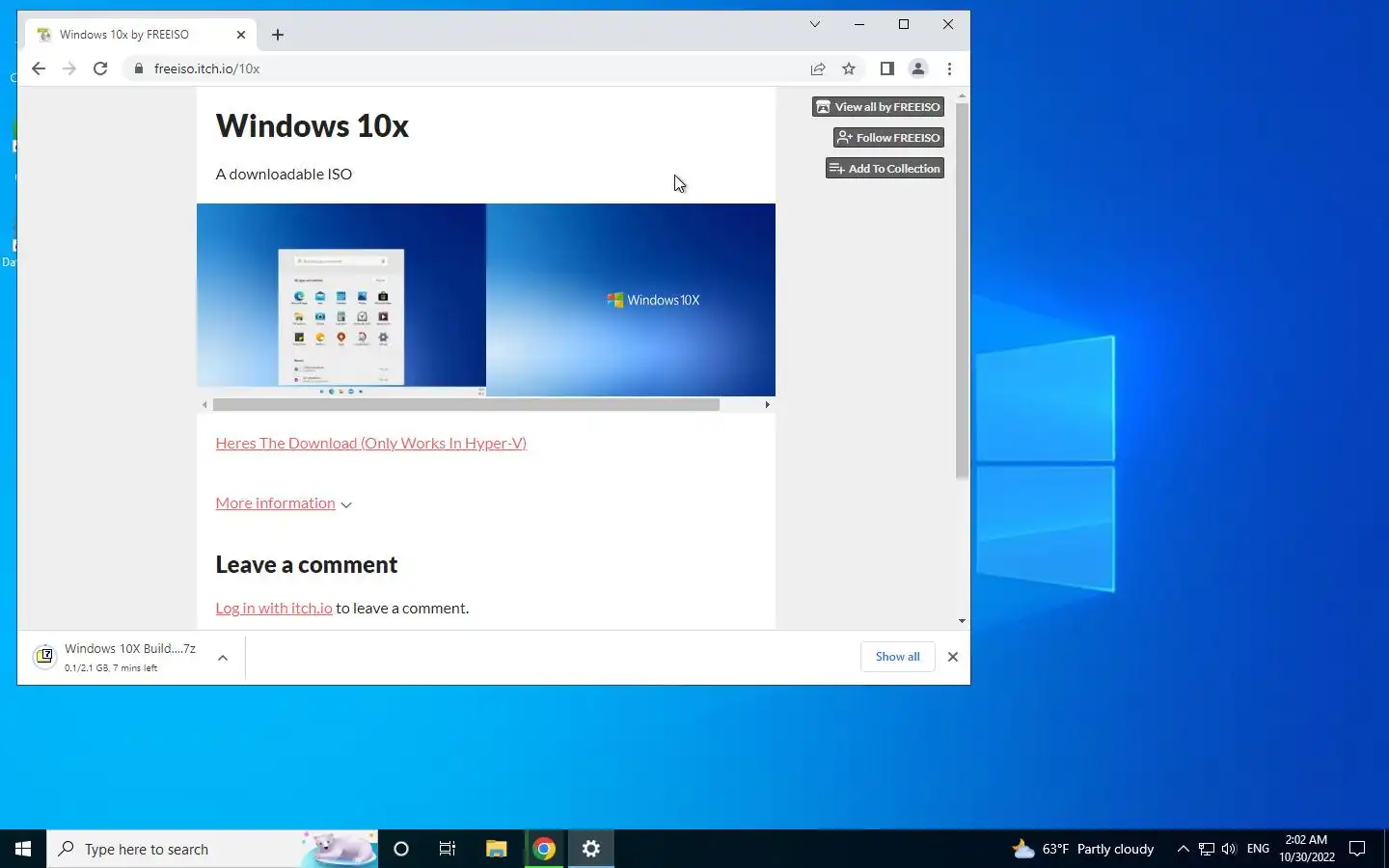Viewport: 1389px width, 868px height.
Task: Maximize the Chrome window
Action: (x=904, y=24)
